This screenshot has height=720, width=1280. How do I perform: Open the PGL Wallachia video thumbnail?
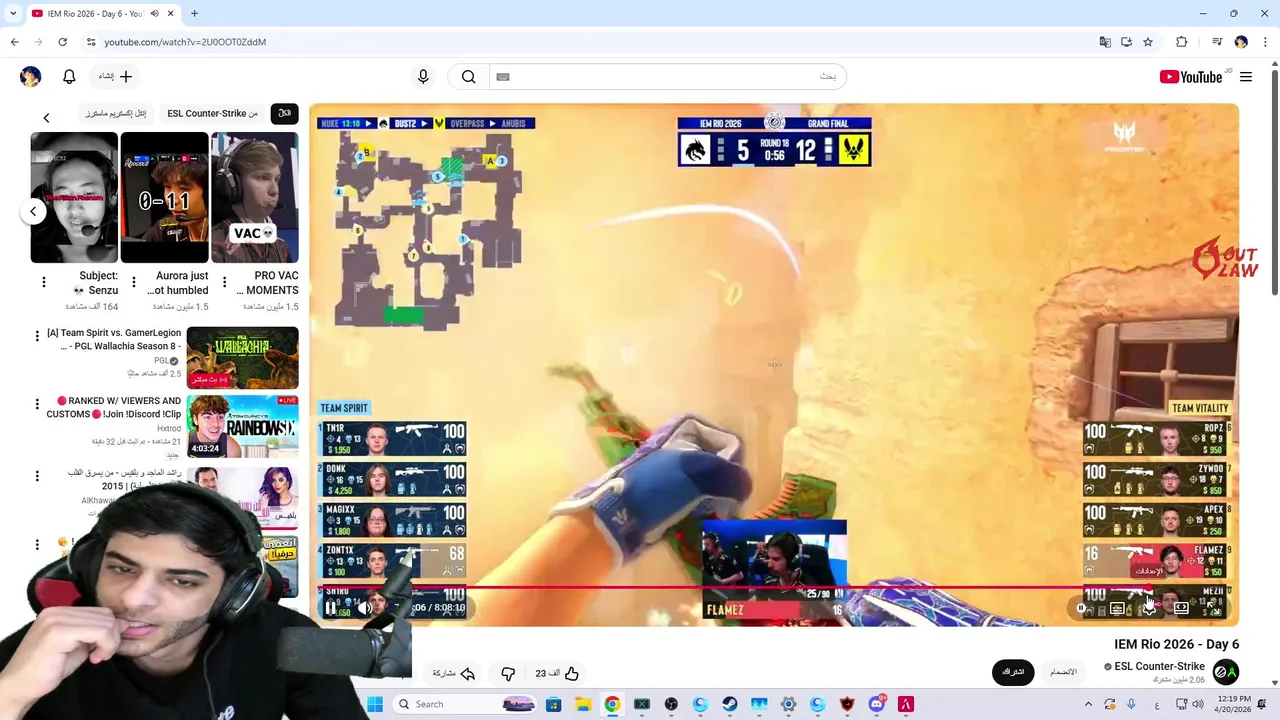click(242, 358)
